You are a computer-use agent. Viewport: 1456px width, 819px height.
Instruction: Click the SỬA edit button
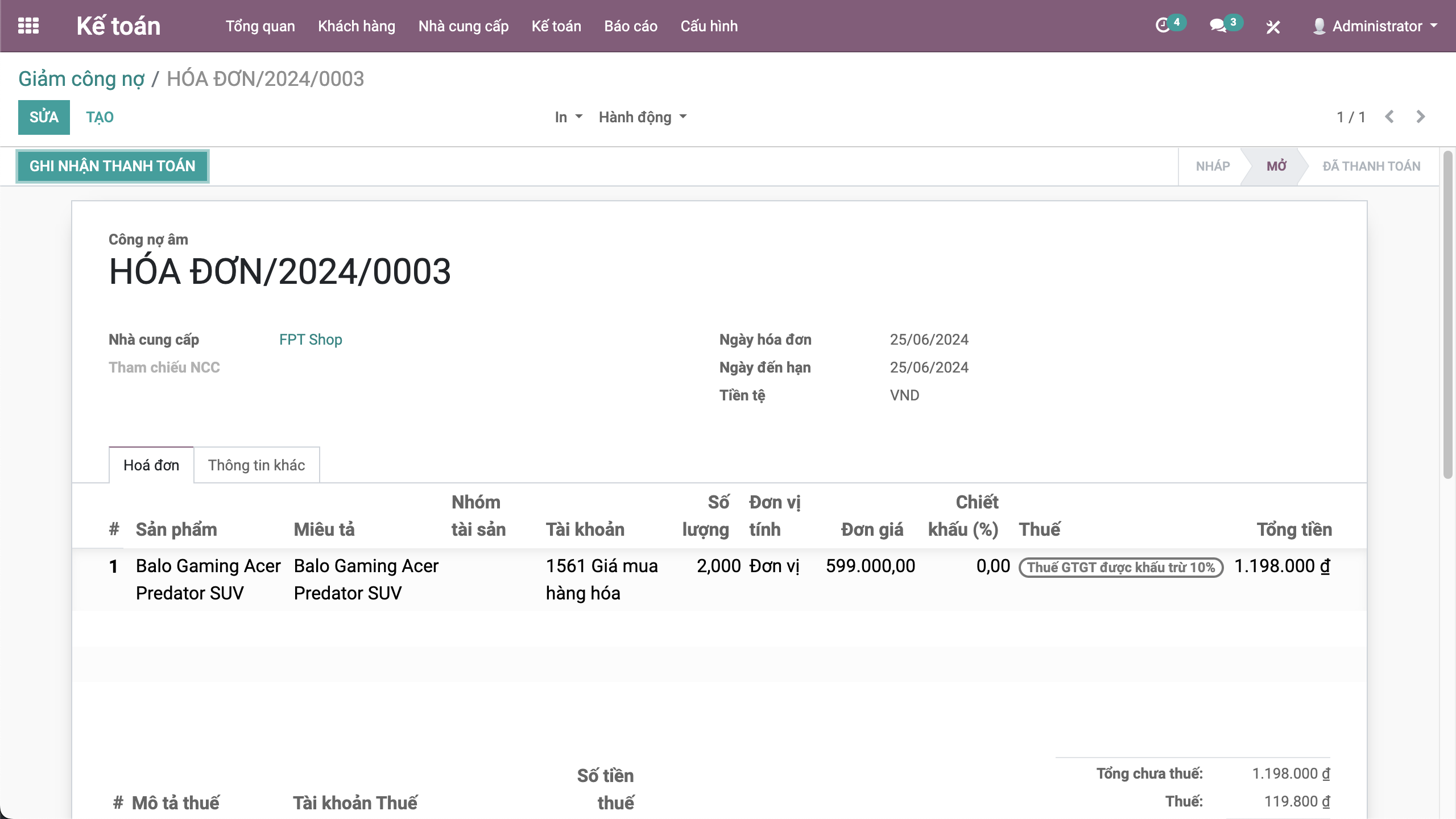(44, 117)
